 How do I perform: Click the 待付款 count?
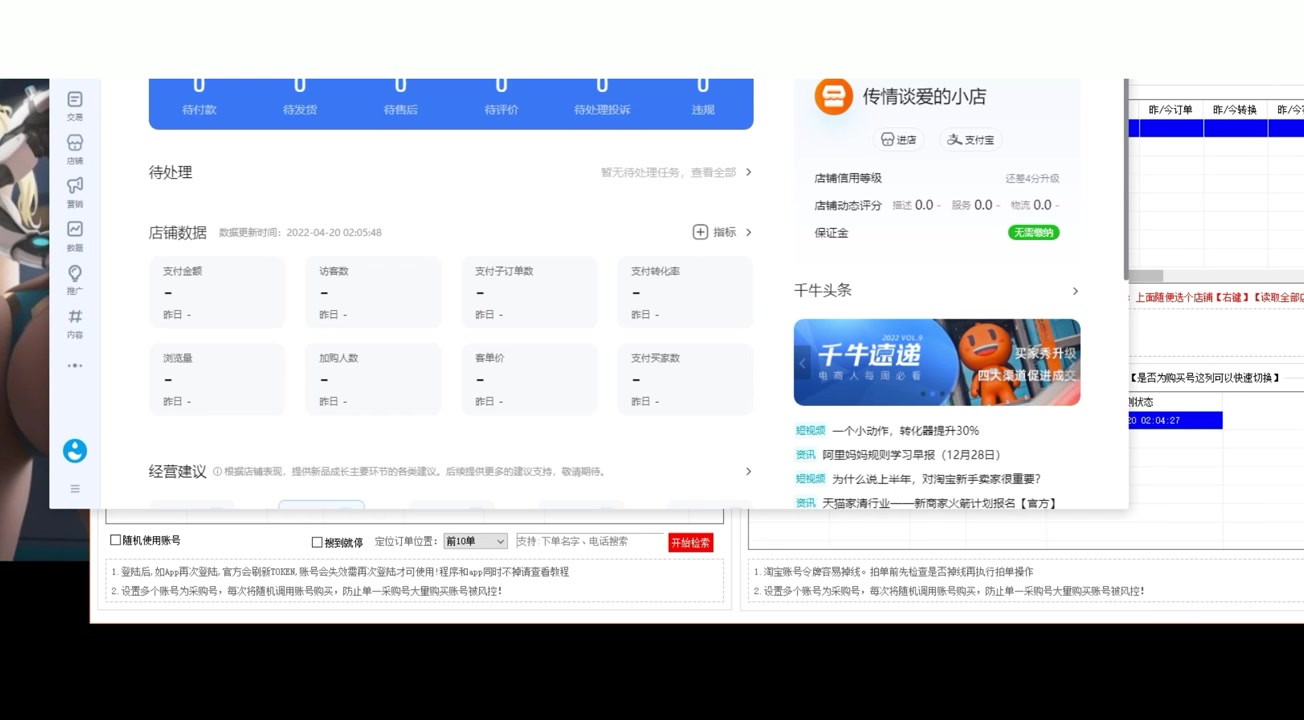(199, 86)
